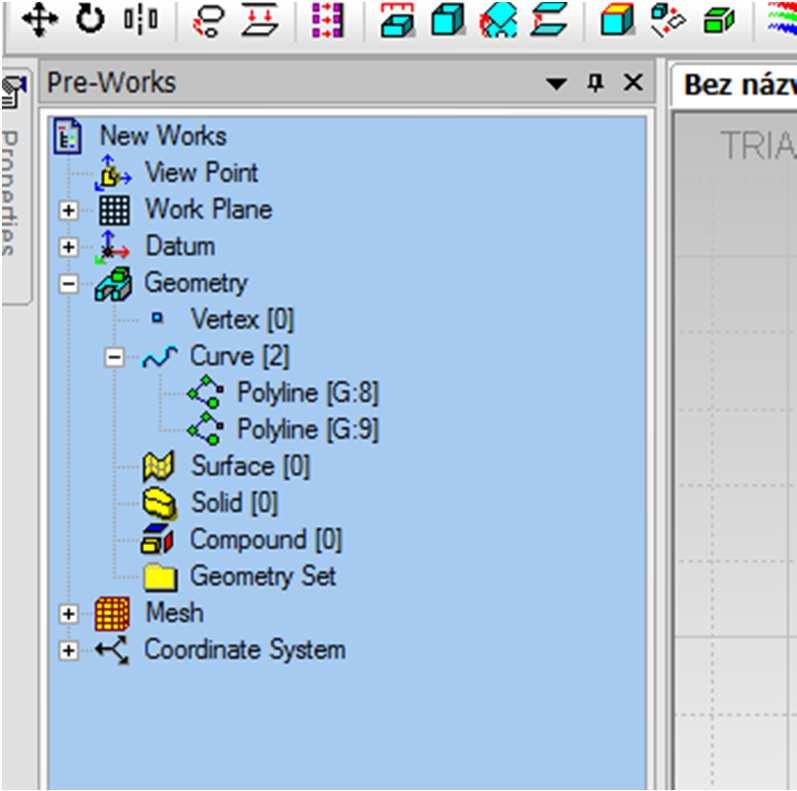The width and height of the screenshot is (797, 791).
Task: Click the Work Plane label
Action: pos(209,209)
